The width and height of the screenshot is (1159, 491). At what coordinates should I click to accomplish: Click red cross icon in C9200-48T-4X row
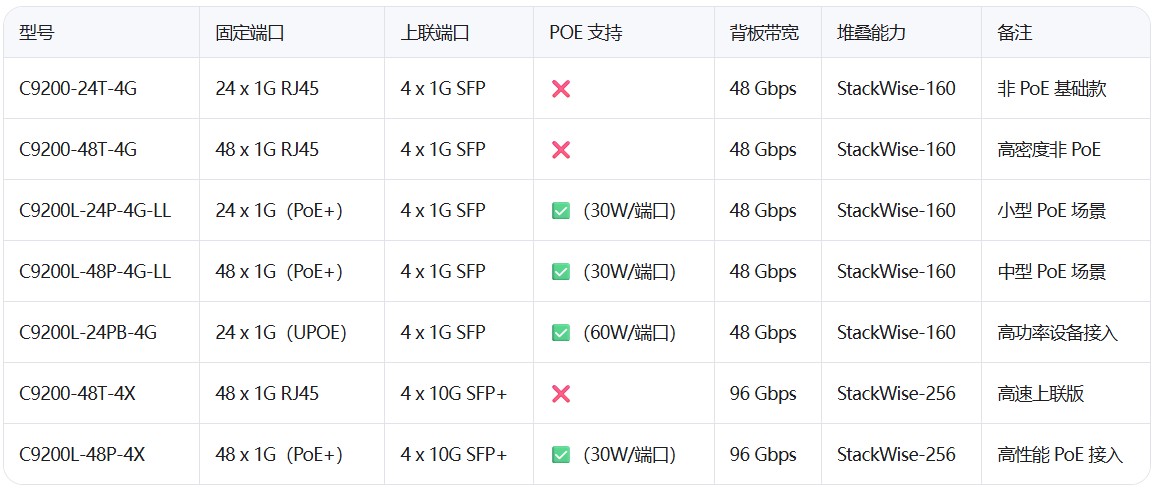pos(561,394)
